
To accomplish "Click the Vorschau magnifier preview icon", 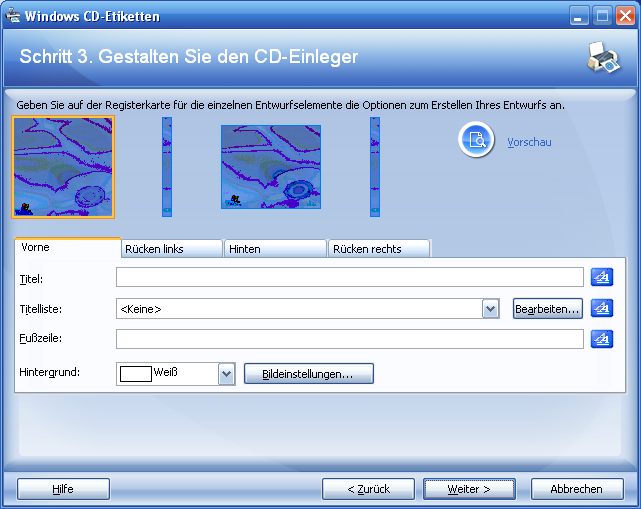I will click(x=477, y=141).
